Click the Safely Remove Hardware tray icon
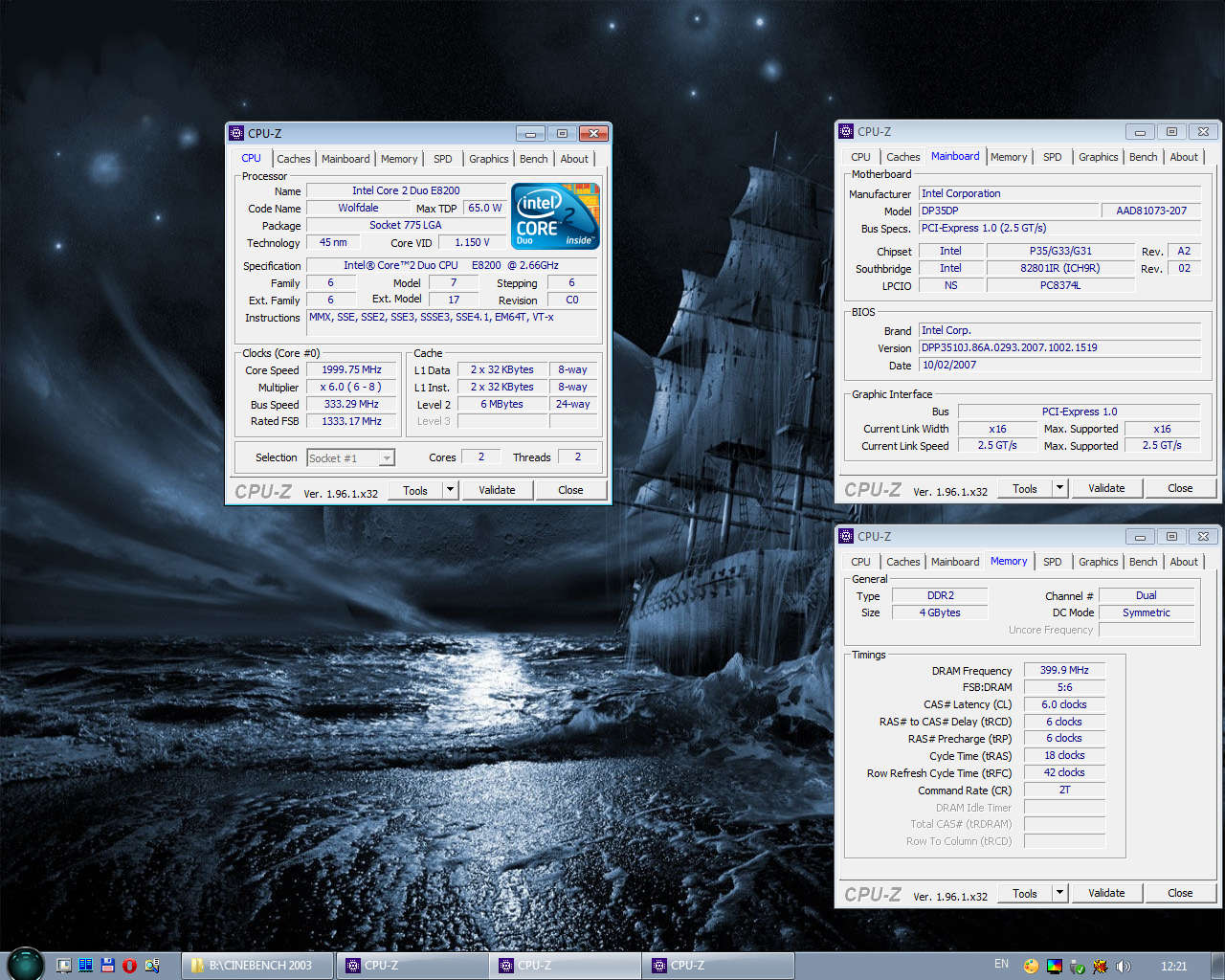1225x980 pixels. [x=1077, y=967]
